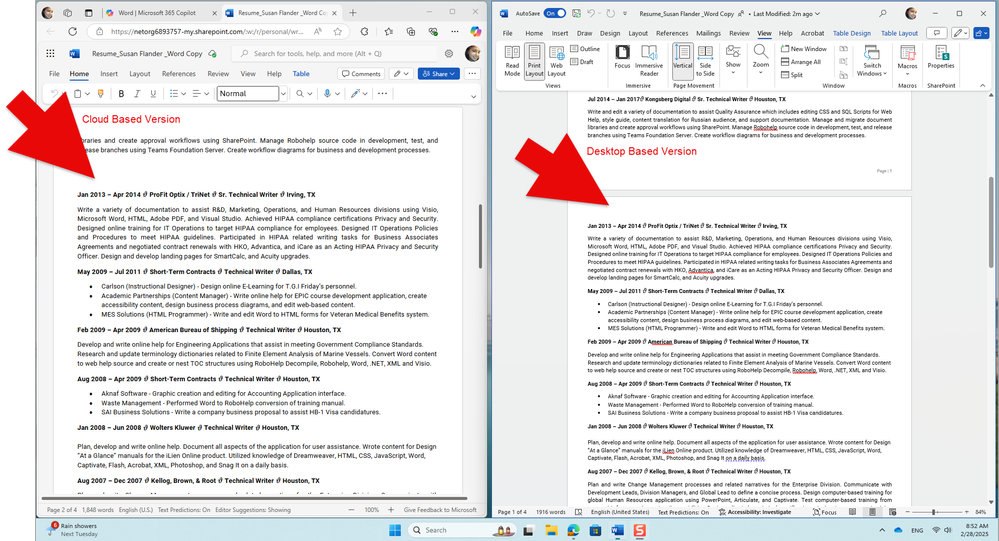This screenshot has width=999, height=541.
Task: Expand bullets list dropdown arrow in Word online
Action: (183, 94)
